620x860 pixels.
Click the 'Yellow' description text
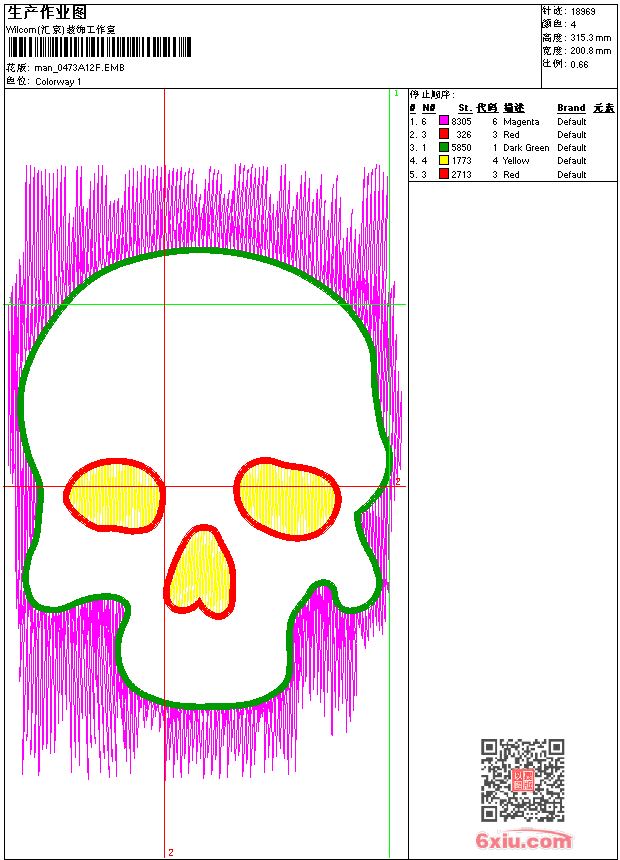pos(516,160)
